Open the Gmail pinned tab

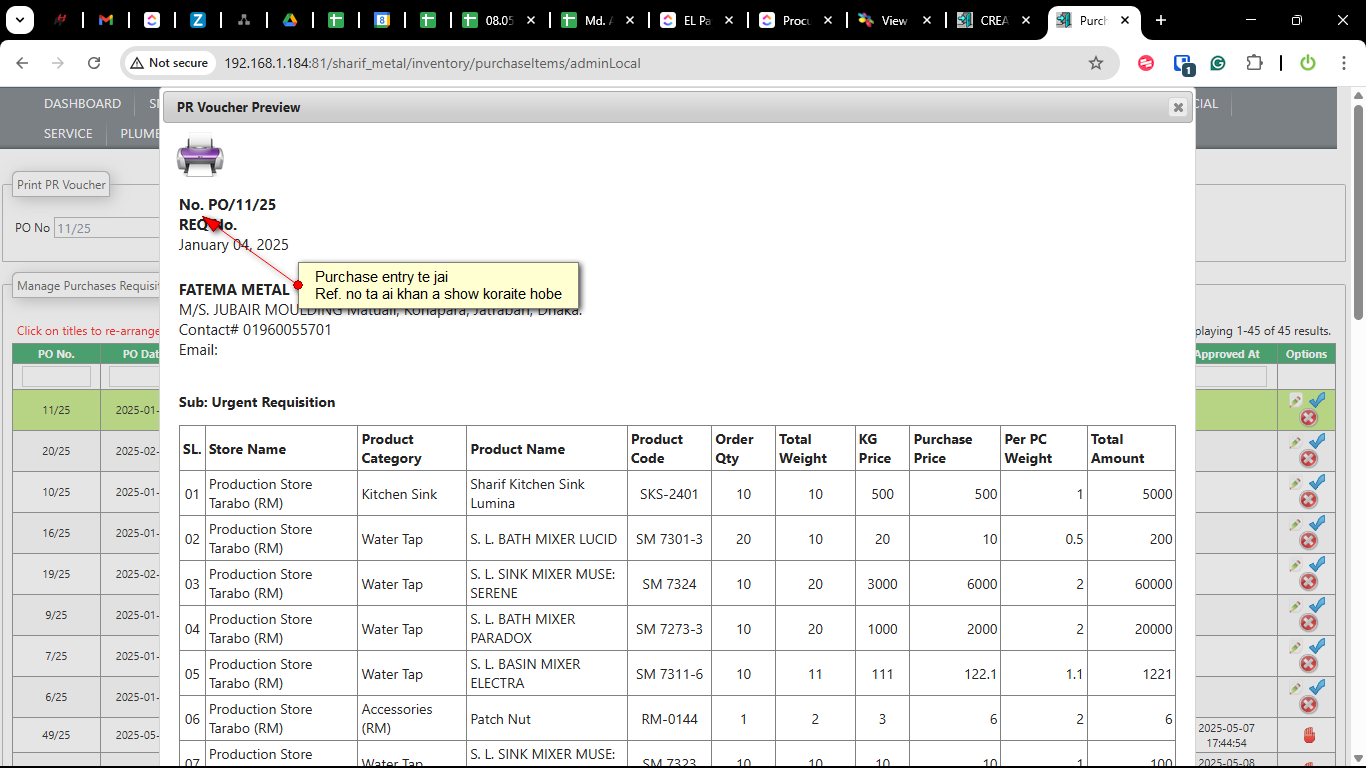pyautogui.click(x=105, y=20)
